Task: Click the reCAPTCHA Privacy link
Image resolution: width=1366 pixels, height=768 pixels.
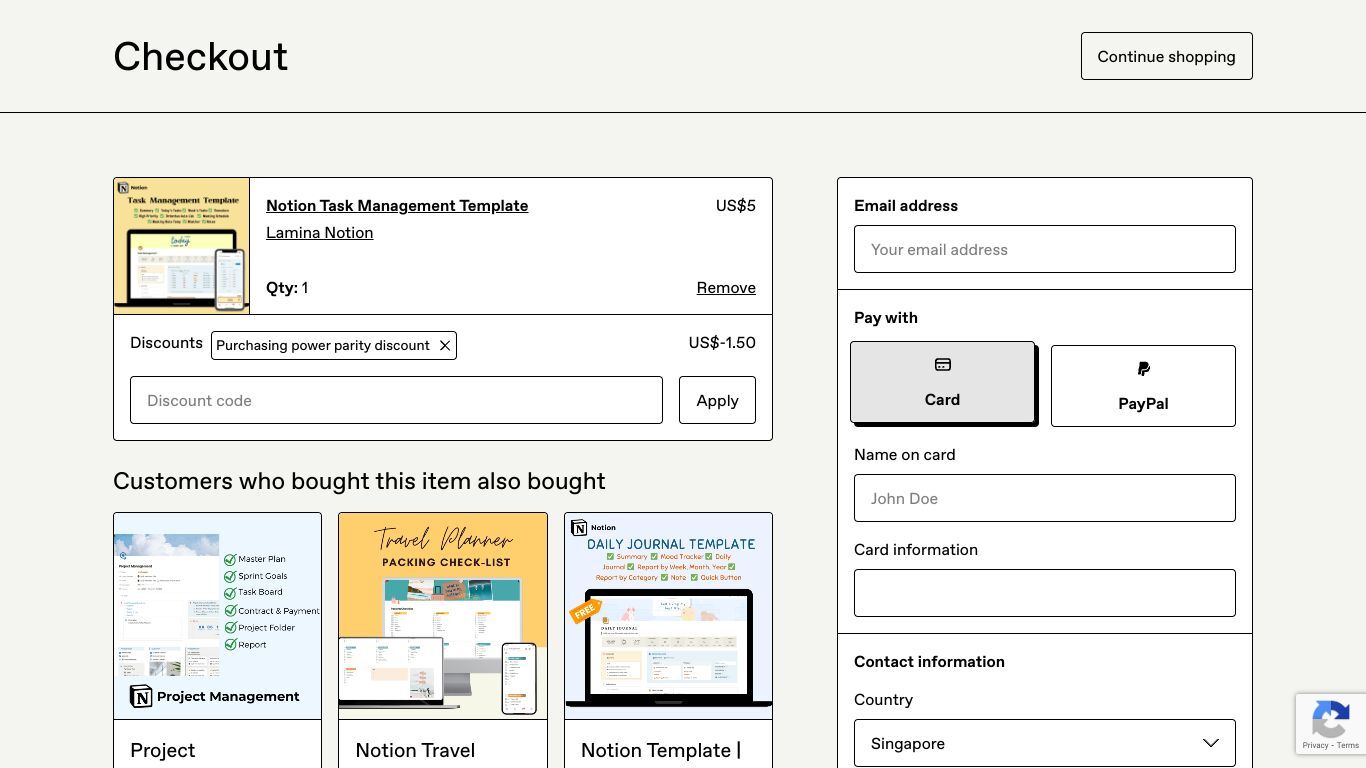Action: click(1315, 746)
